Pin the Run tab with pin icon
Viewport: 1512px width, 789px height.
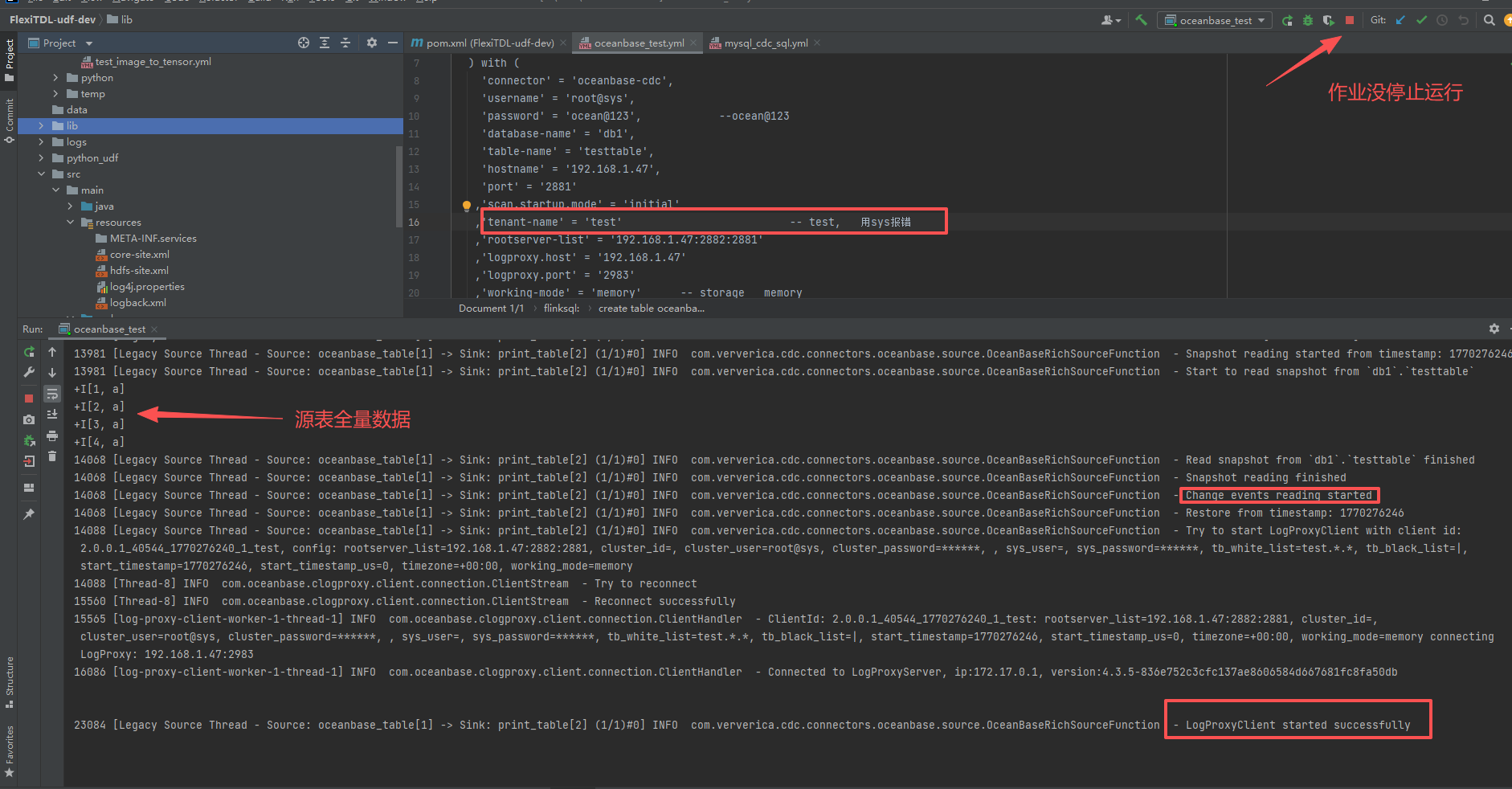[29, 514]
